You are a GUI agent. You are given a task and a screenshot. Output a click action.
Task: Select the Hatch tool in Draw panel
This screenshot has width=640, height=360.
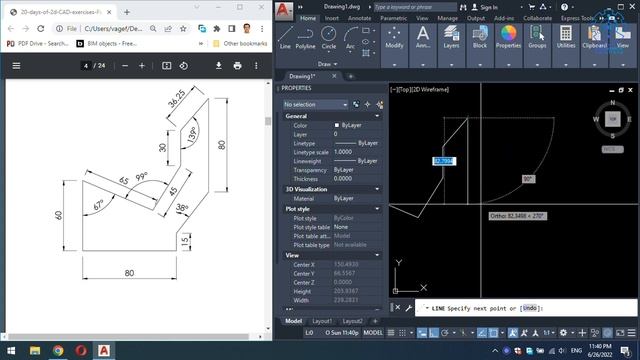click(x=366, y=53)
